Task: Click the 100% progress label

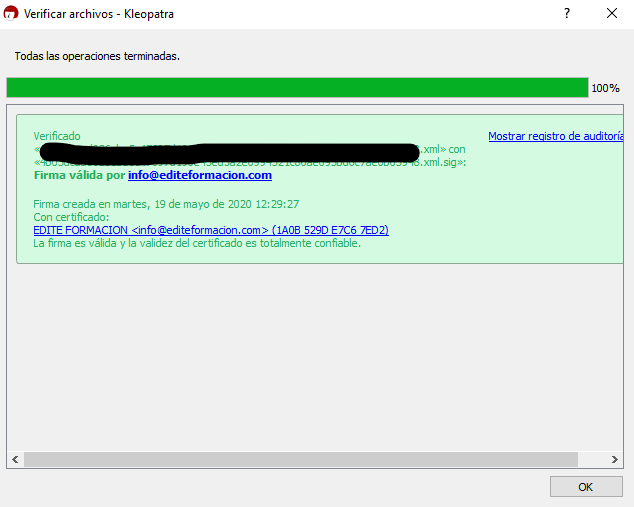Action: [605, 88]
